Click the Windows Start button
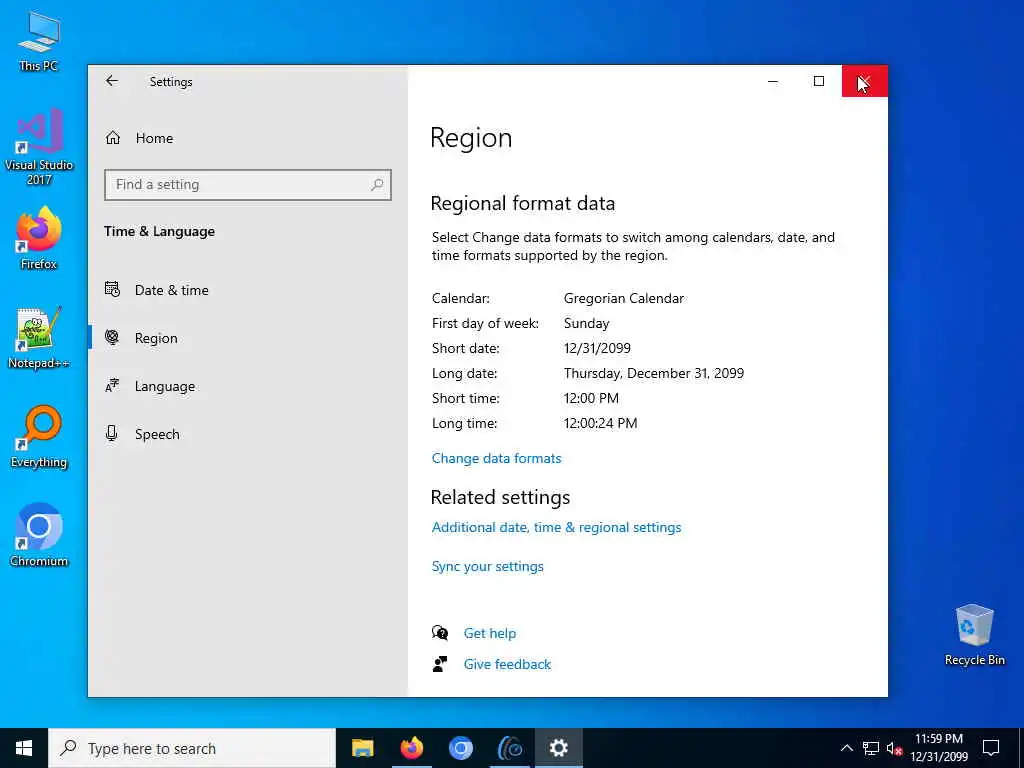 click(x=24, y=748)
